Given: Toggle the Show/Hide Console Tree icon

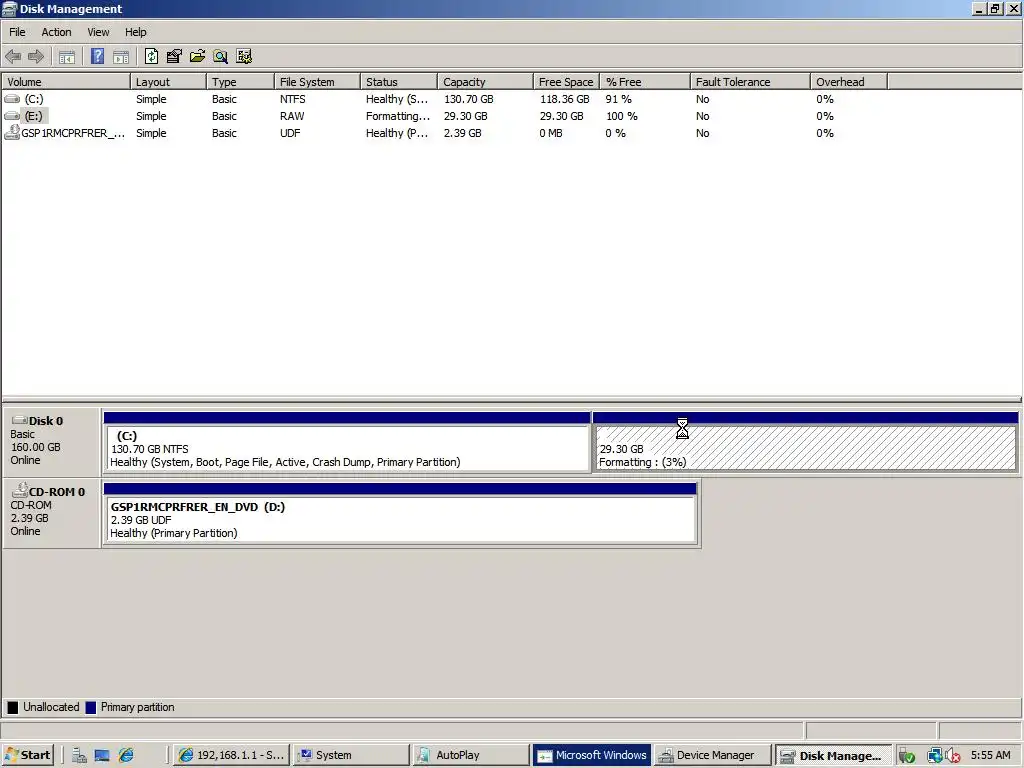Looking at the screenshot, I should [x=67, y=57].
